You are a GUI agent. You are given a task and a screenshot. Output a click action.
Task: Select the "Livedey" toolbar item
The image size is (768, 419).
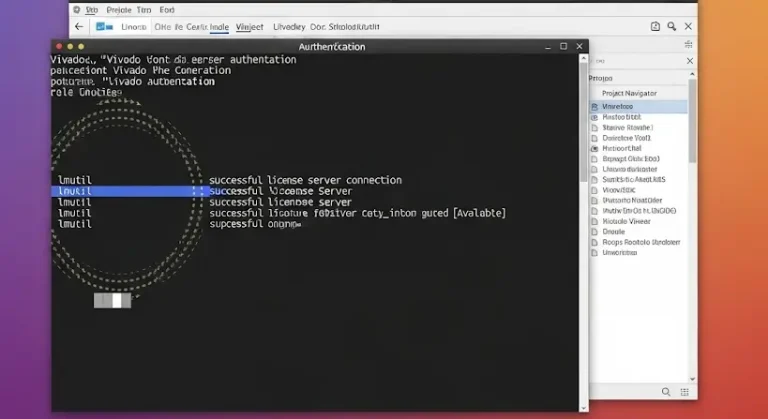click(x=289, y=27)
